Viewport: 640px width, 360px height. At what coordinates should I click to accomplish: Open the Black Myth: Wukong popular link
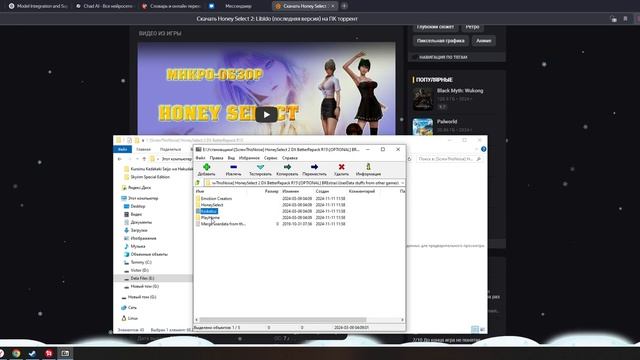click(460, 91)
